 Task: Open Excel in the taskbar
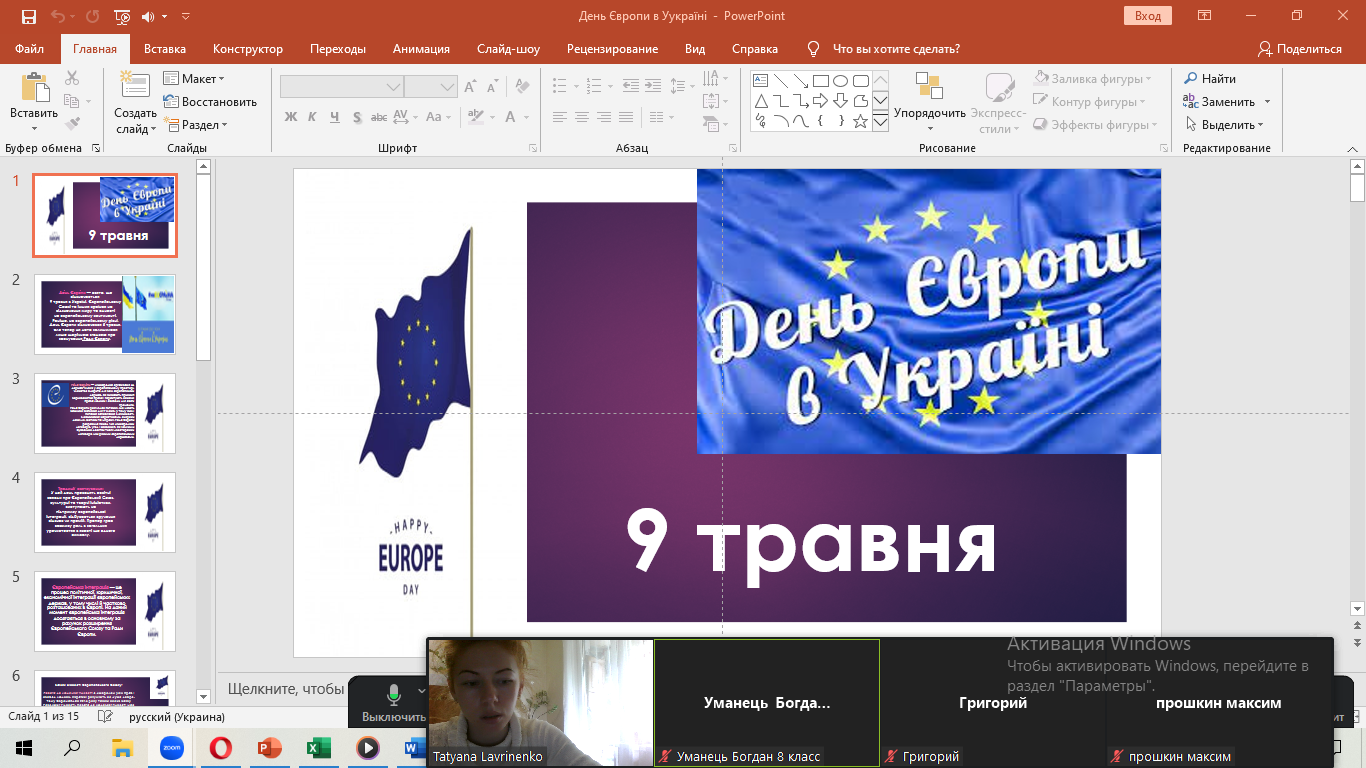coord(318,747)
